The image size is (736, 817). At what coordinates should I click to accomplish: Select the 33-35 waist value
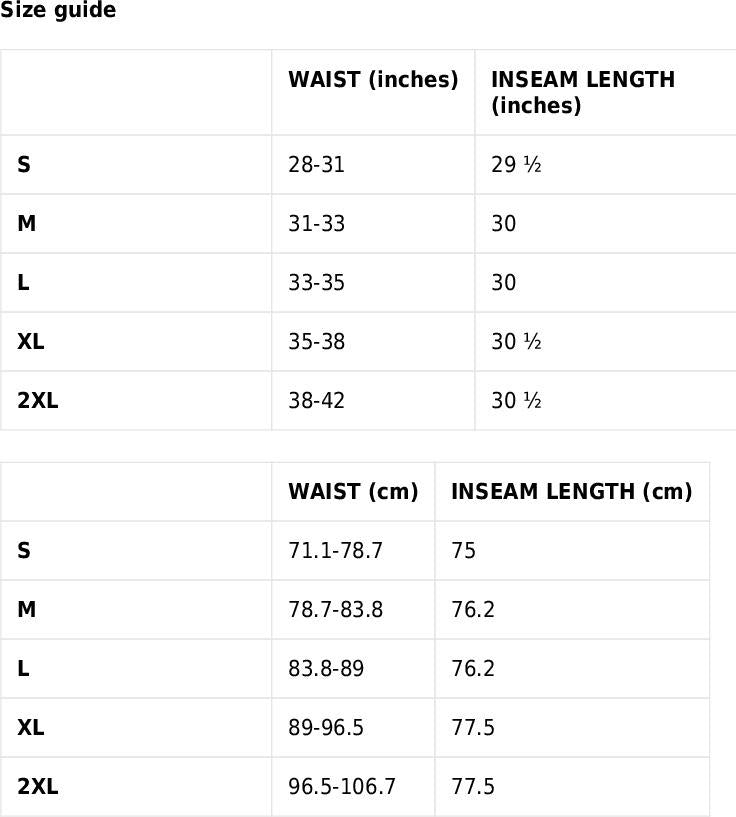coord(316,283)
